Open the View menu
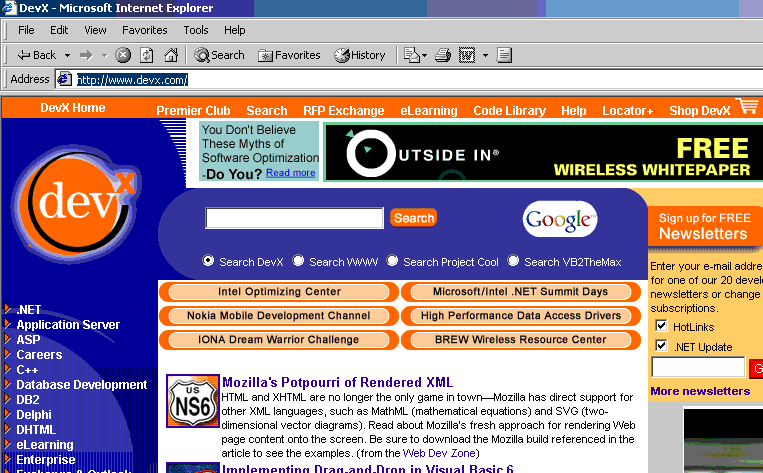Image resolution: width=763 pixels, height=473 pixels. coord(95,30)
